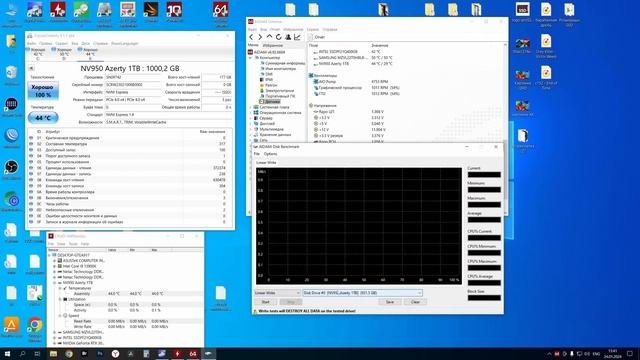Switch to the Меню tab in AIDA64

coord(253,45)
